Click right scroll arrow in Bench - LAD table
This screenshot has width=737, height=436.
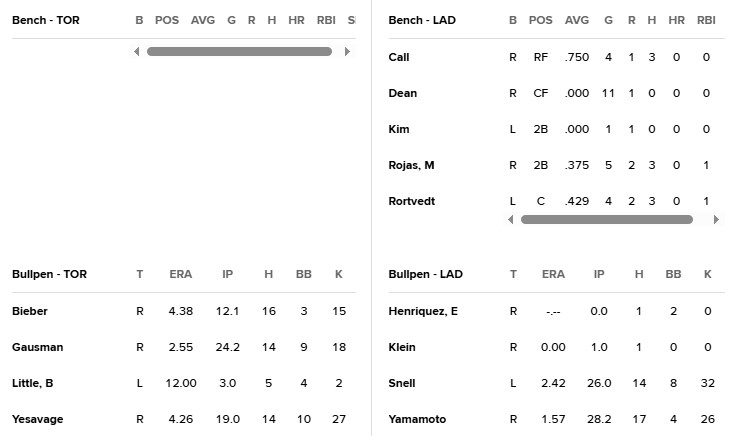click(717, 219)
